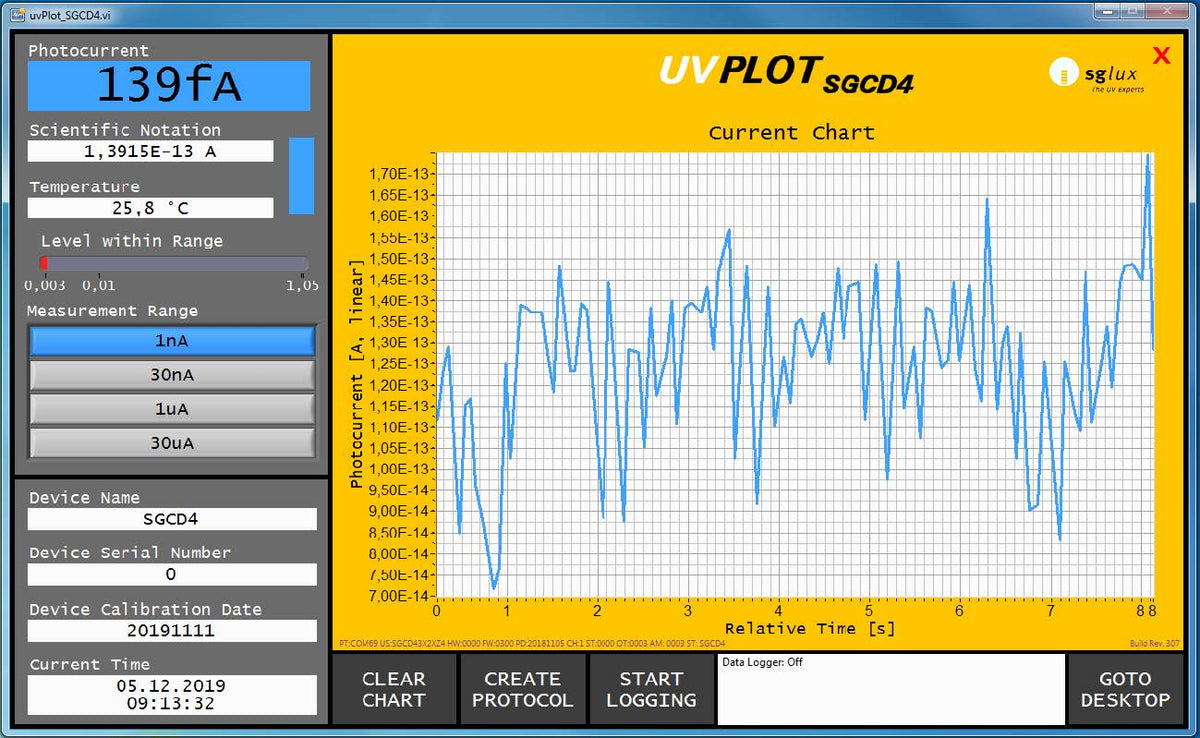Choose the 30uA measurement range
This screenshot has height=738, width=1200.
[172, 443]
